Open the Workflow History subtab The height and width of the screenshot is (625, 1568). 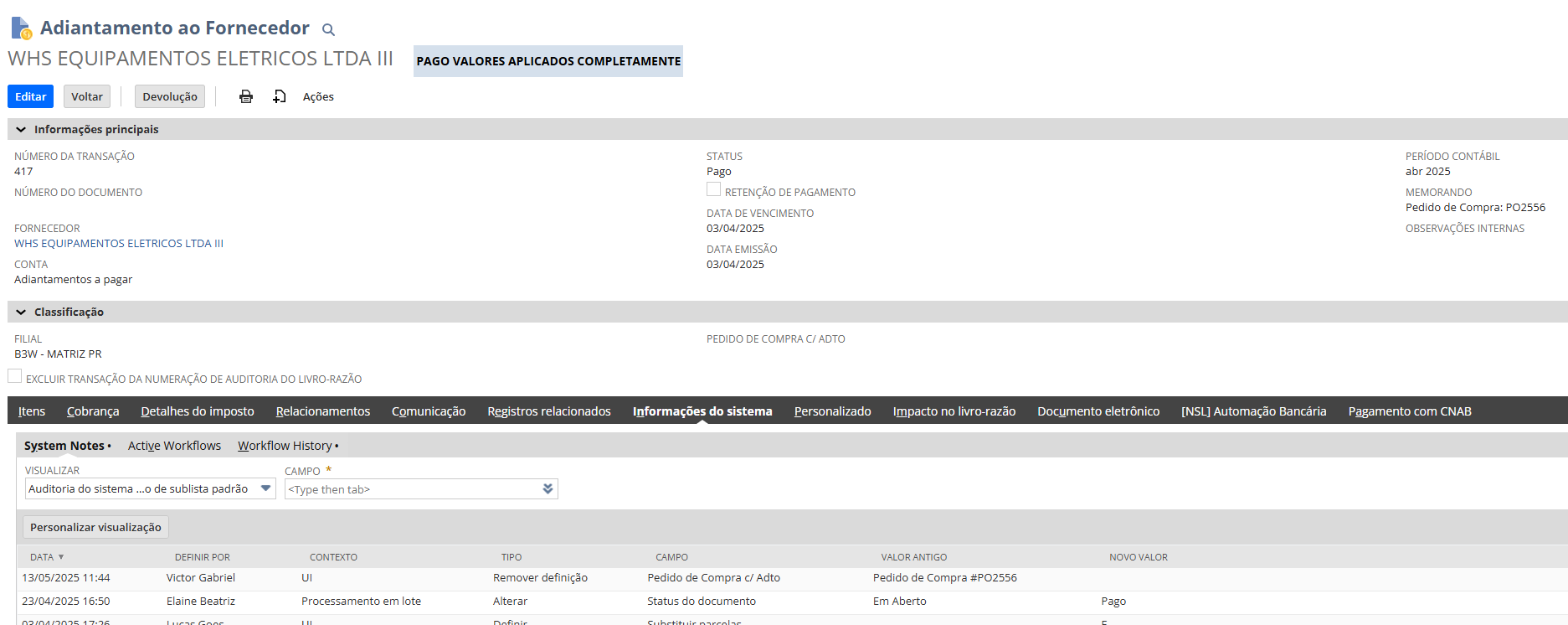285,446
